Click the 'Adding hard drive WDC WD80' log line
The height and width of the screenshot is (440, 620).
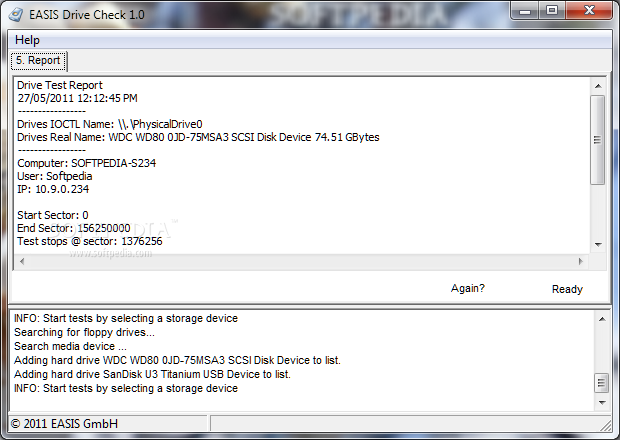177,361
